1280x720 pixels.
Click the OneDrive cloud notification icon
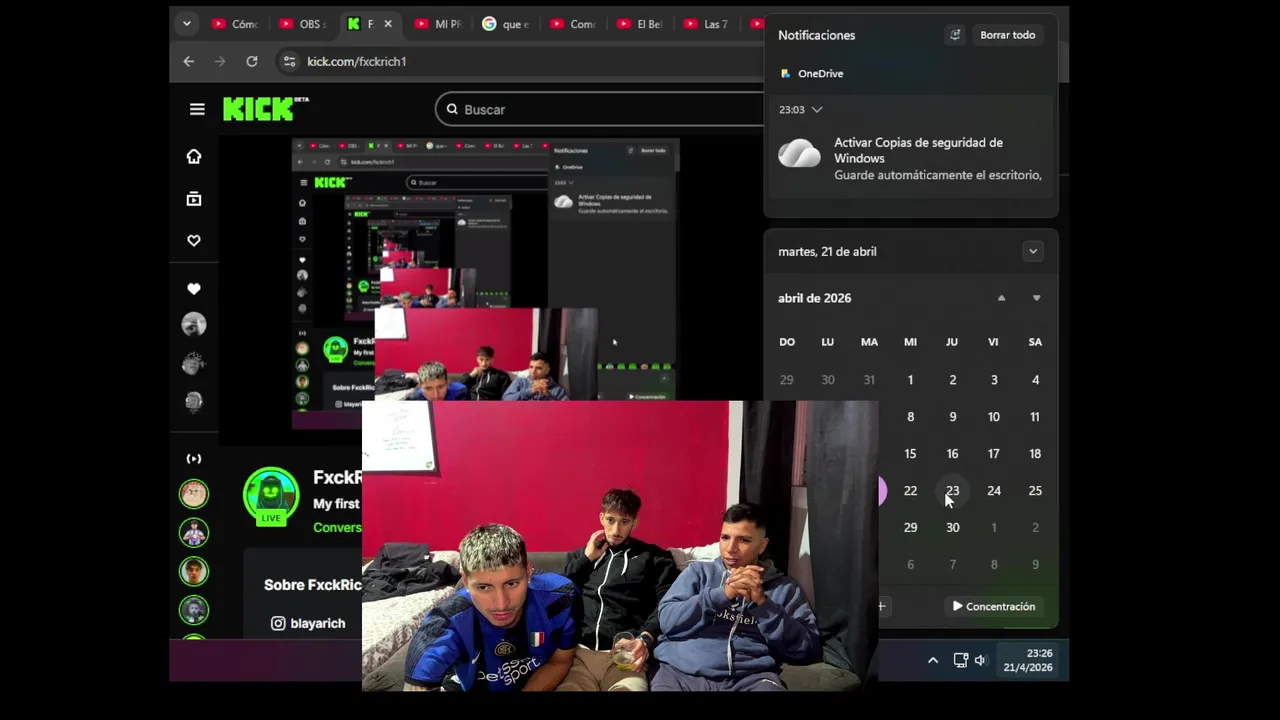point(800,154)
